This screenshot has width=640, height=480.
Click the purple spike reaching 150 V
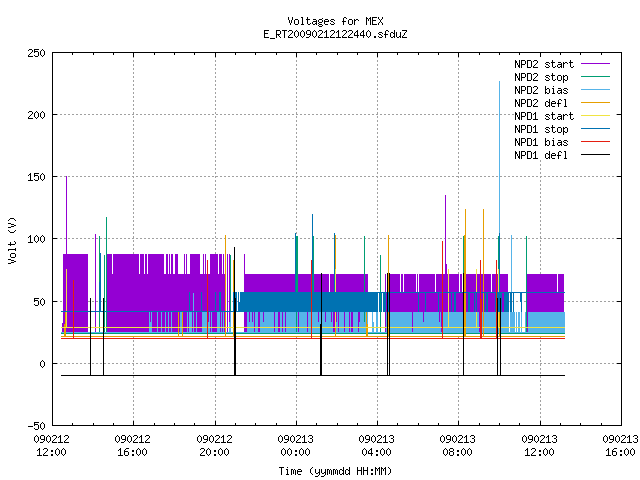67,214
